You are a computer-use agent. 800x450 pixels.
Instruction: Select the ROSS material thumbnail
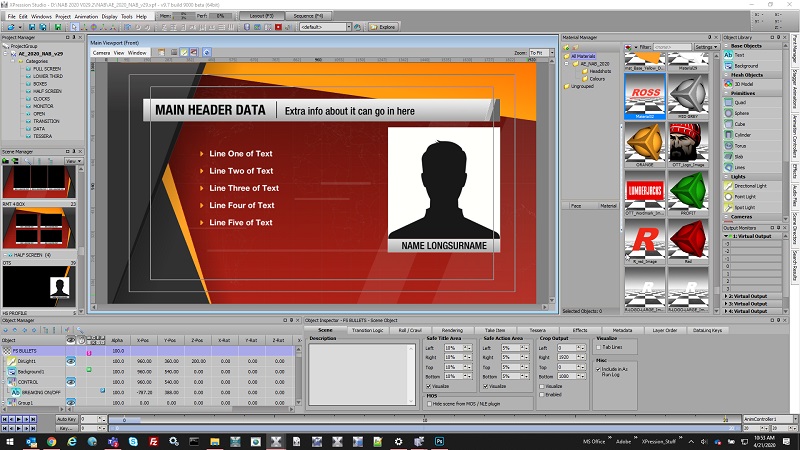pyautogui.click(x=645, y=95)
